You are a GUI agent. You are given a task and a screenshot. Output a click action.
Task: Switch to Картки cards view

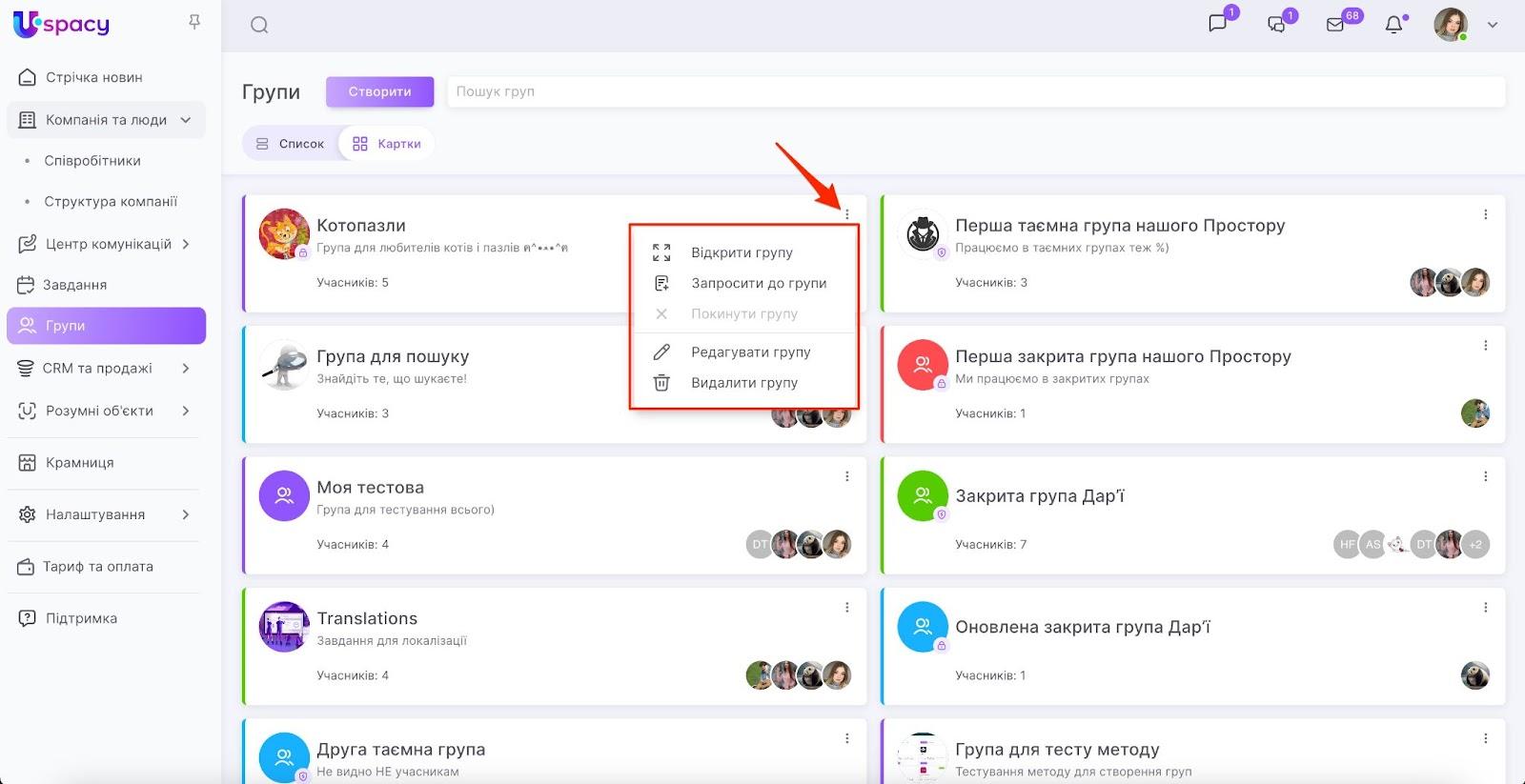point(387,144)
